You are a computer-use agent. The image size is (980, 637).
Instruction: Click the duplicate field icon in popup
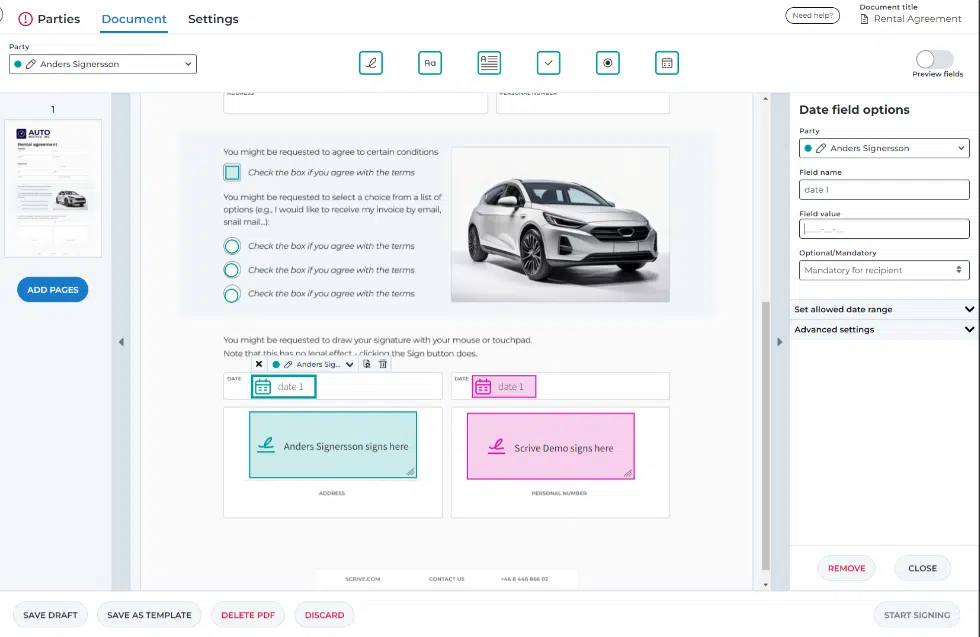pos(367,364)
